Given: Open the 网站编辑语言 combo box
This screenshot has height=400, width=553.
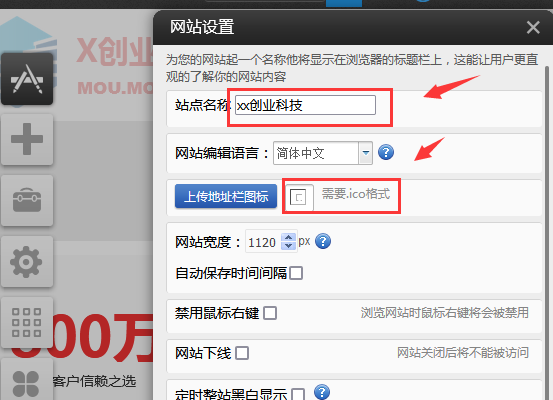Looking at the screenshot, I should 323,153.
